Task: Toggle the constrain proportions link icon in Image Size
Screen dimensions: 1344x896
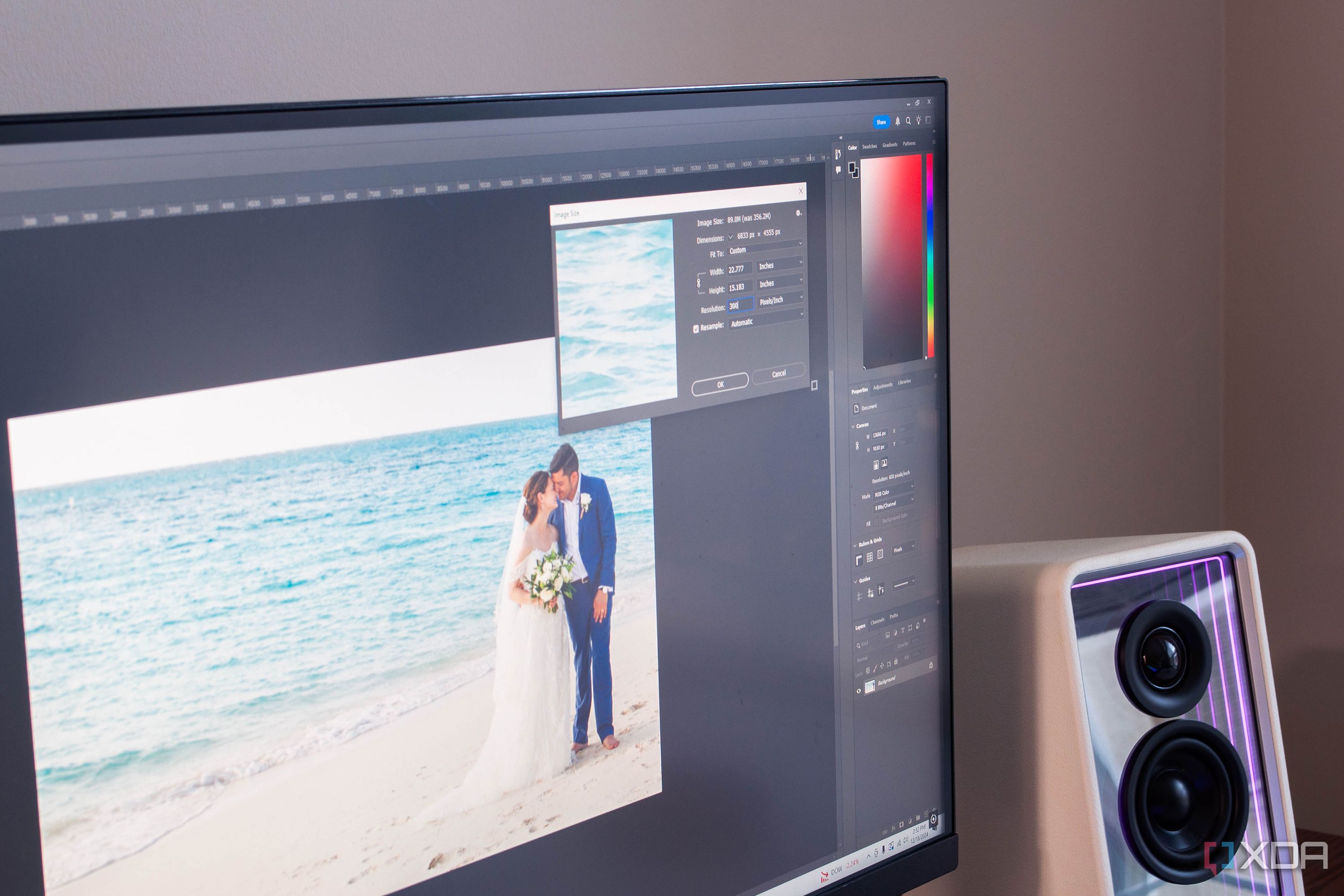Action: [698, 283]
